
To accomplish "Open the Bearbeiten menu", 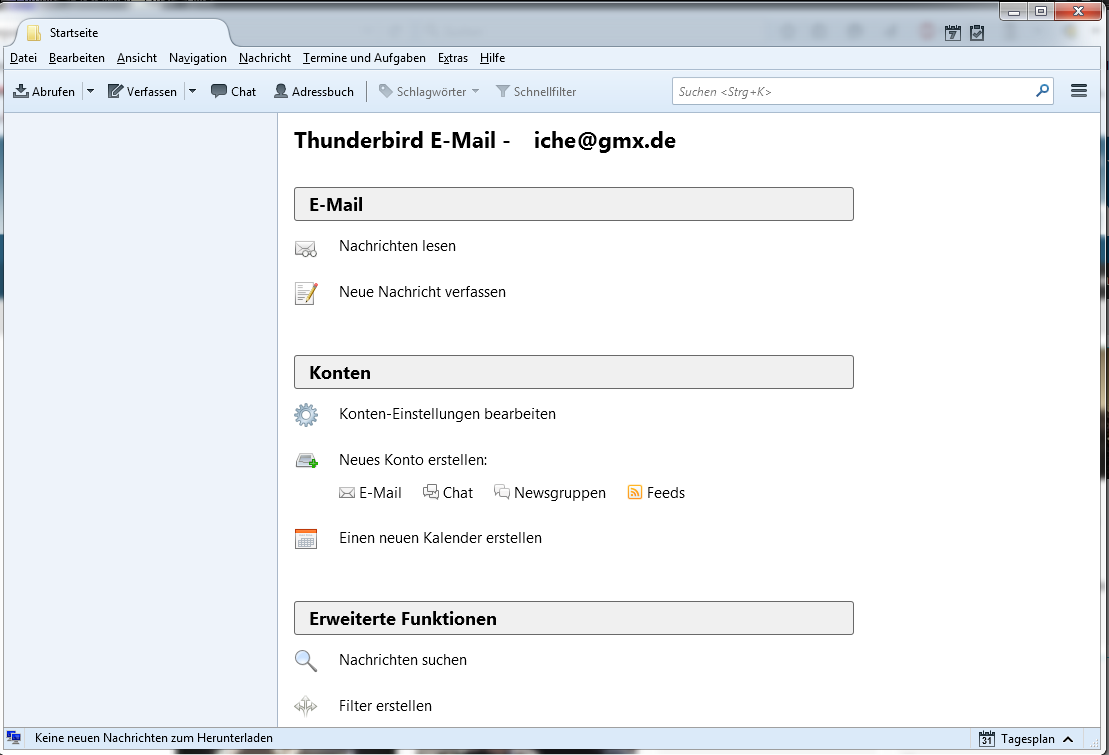I will click(x=76, y=58).
